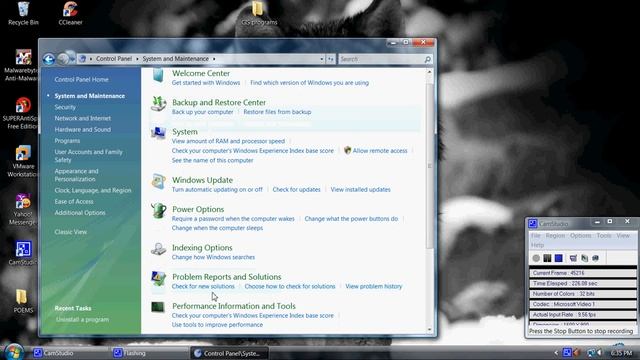Screen dimensions: 640x360
Task: Click the CamStudio icon in the system tray
Action: click(x=567, y=353)
